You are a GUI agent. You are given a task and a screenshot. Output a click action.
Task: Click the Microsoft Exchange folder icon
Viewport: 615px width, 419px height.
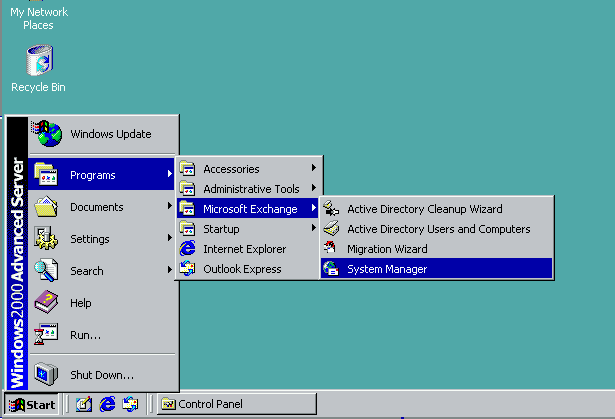(x=187, y=208)
